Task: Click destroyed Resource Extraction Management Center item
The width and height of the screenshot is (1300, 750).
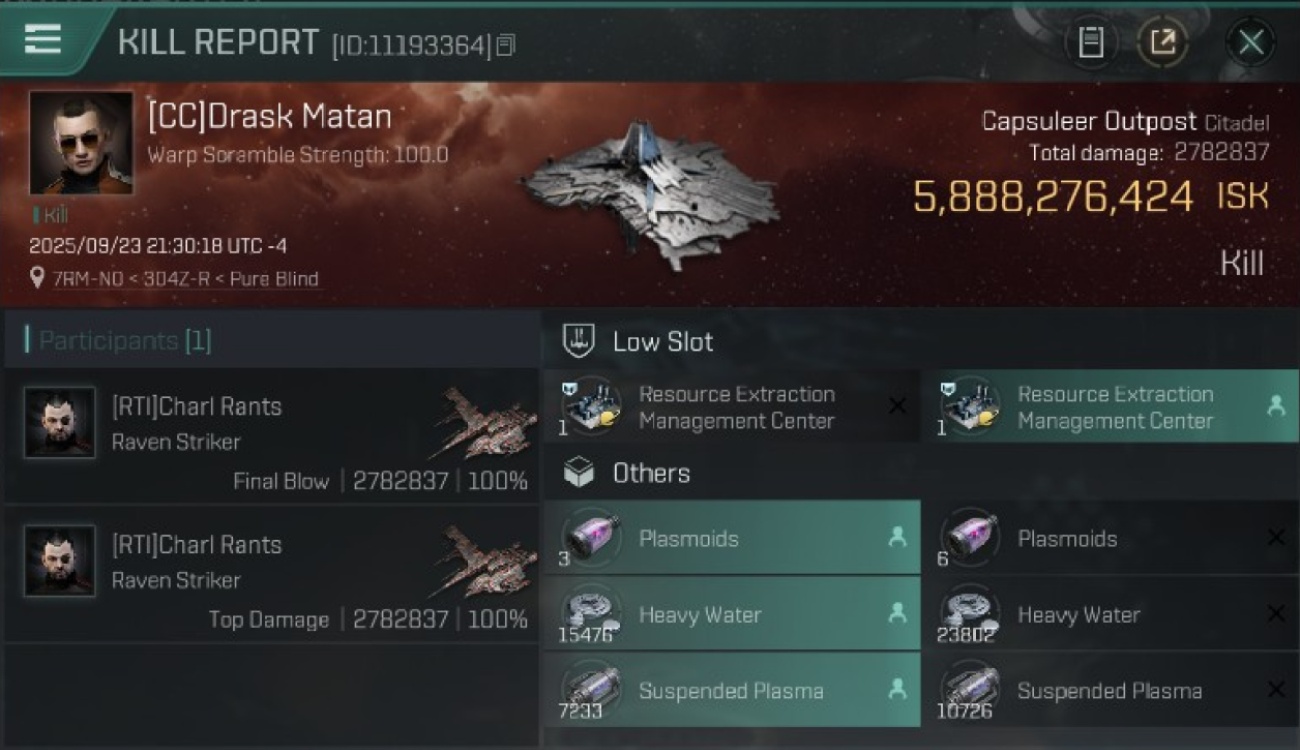Action: coord(730,407)
